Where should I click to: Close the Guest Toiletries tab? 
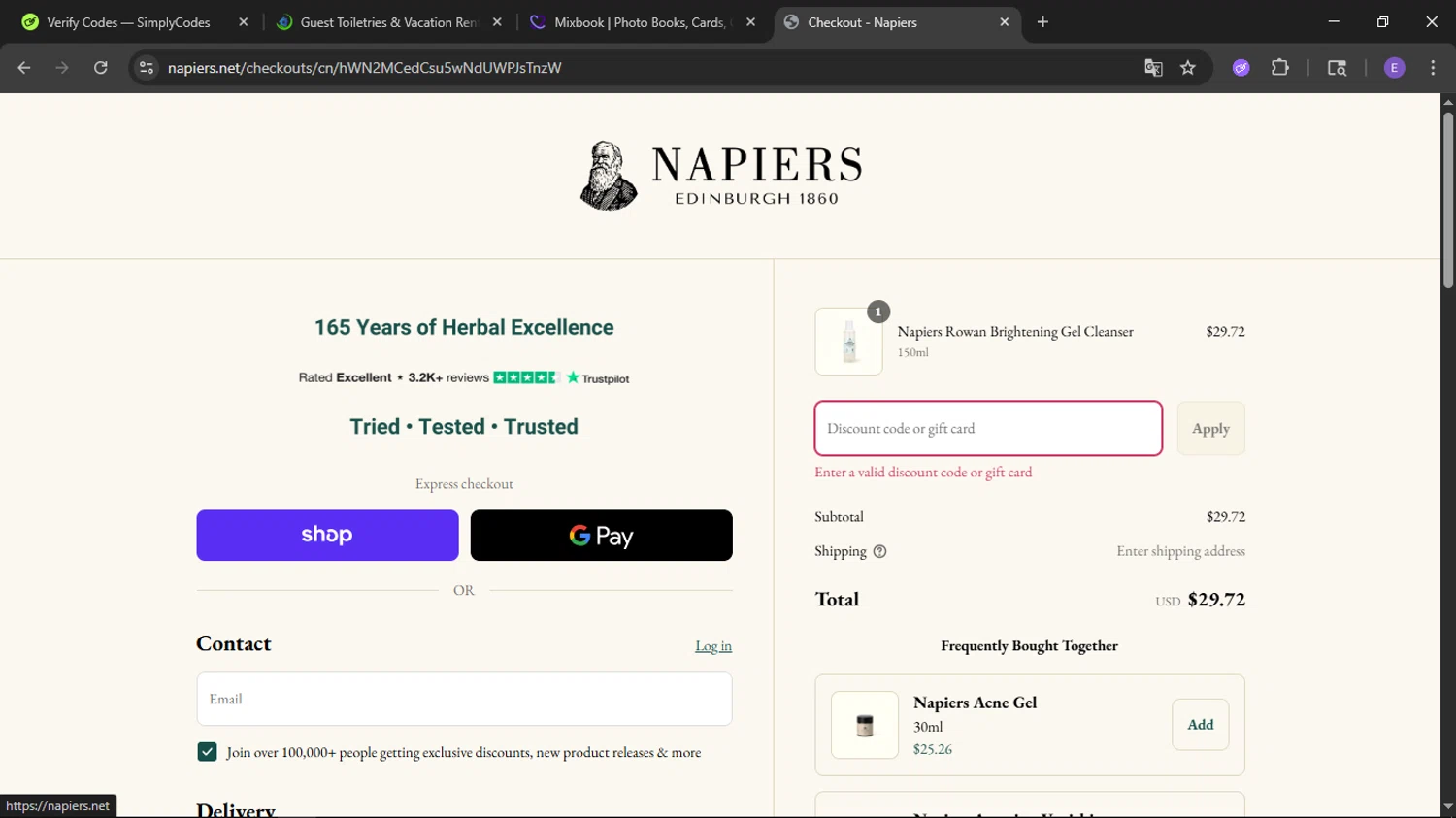pyautogui.click(x=497, y=22)
